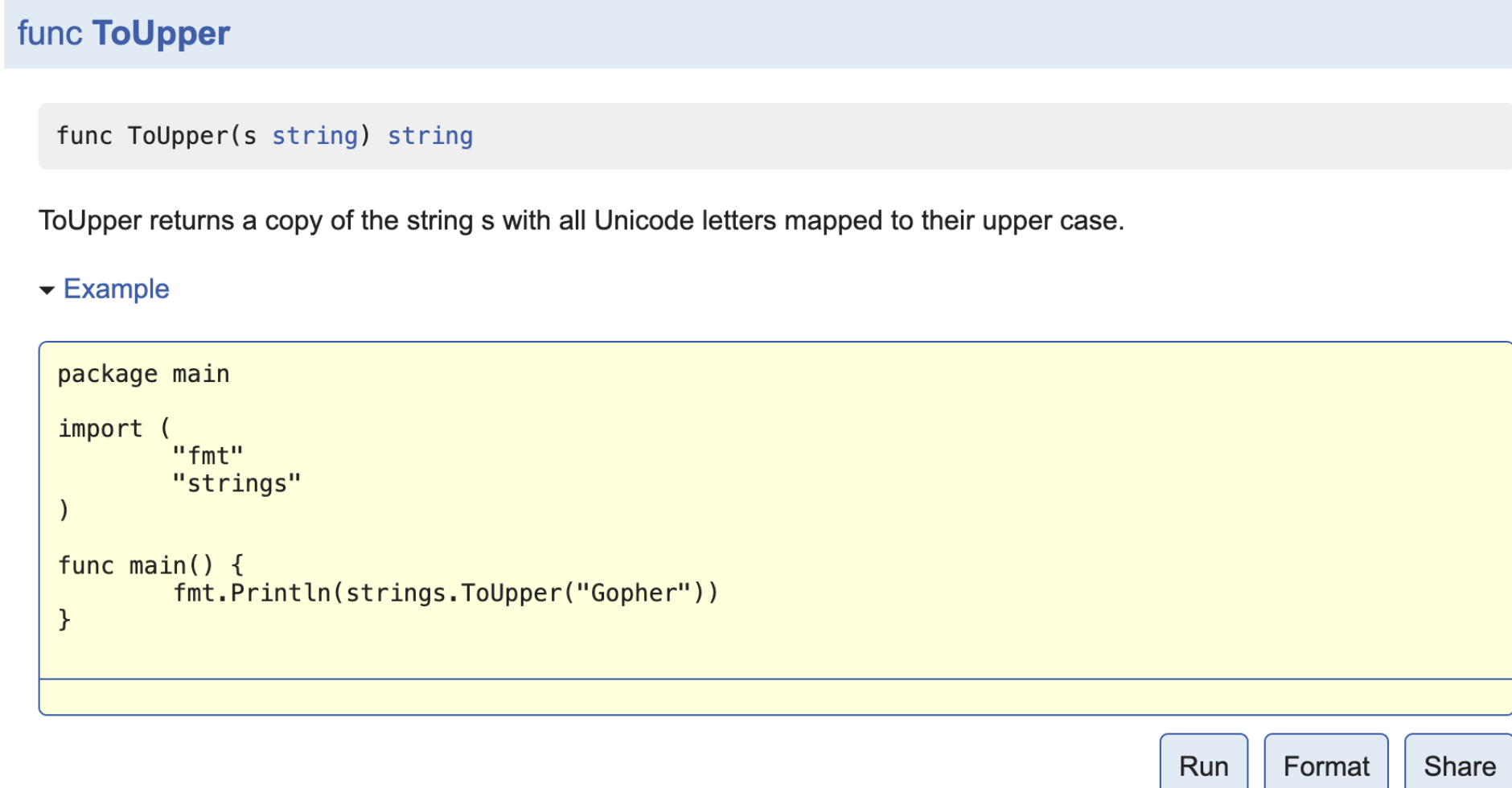Click the Share button
Image resolution: width=1512 pixels, height=788 pixels.
[x=1459, y=765]
